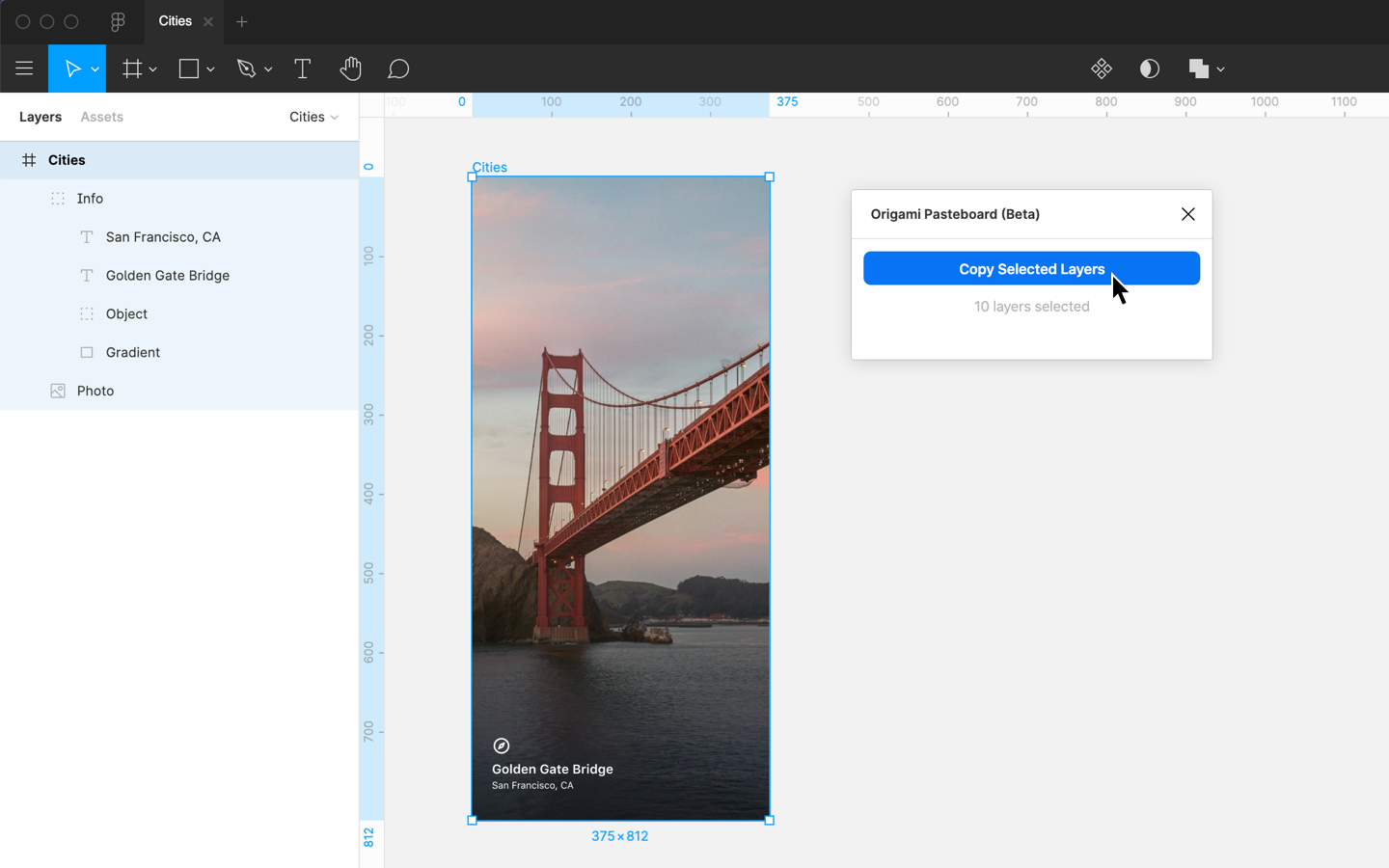Toggle the mask contrast icon
This screenshot has height=868, width=1389.
[1149, 68]
